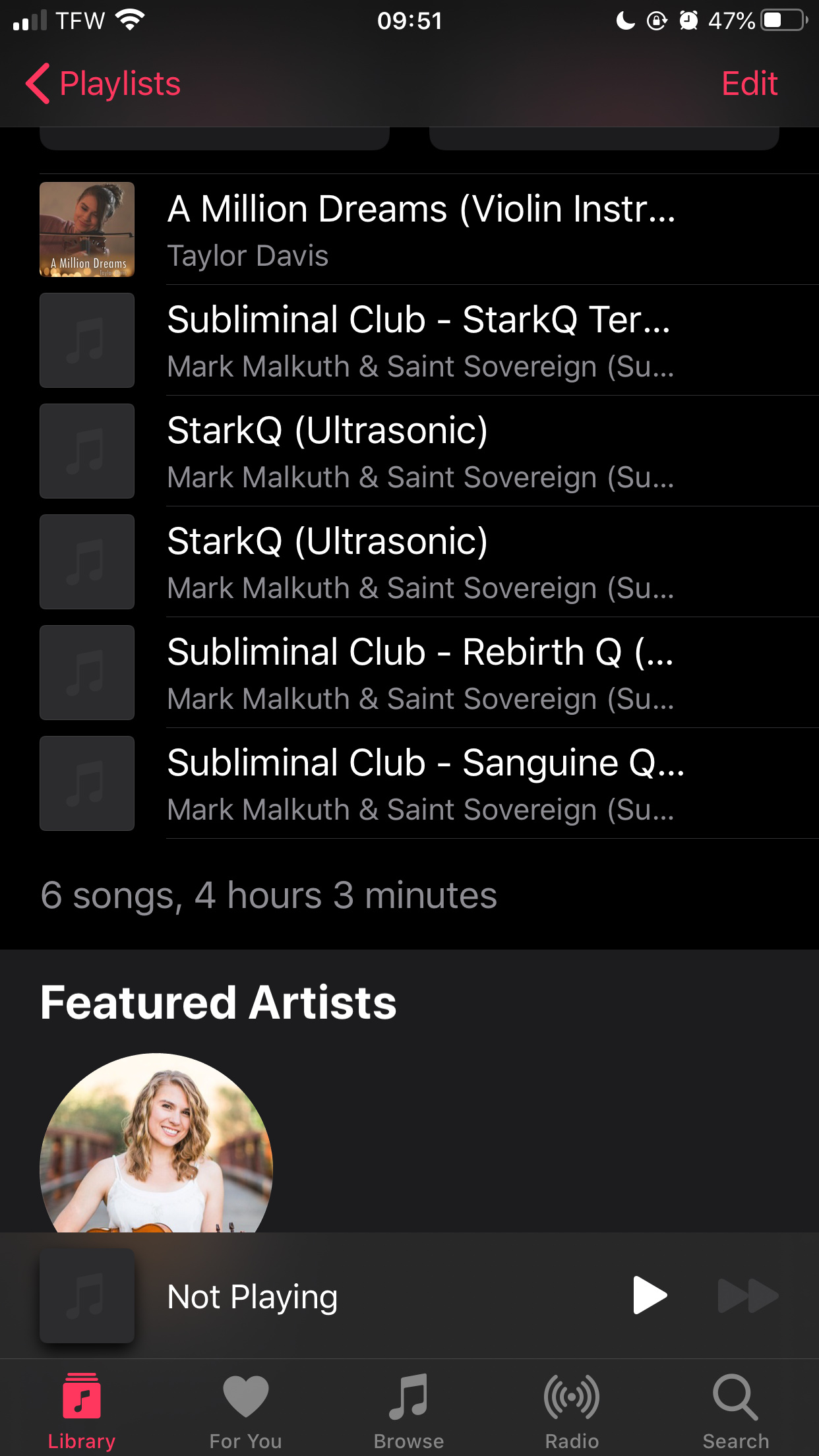Select Subliminal Club - Rebirth Q song
This screenshot has width=819, height=1456.
(429, 673)
